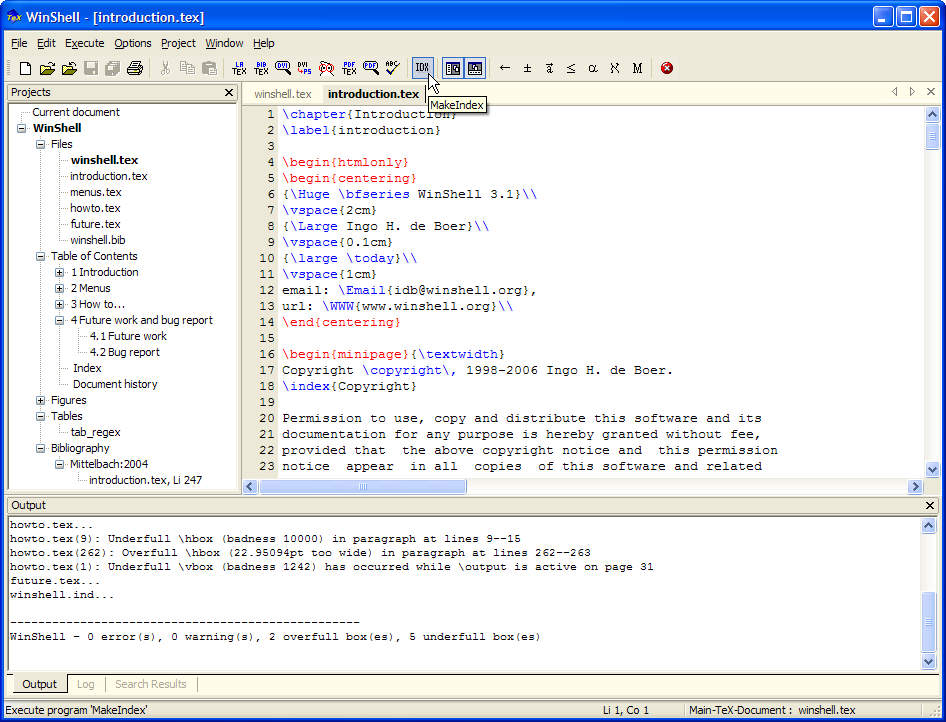The image size is (946, 722).
Task: Toggle the Projects pane view button
Action: coord(453,68)
